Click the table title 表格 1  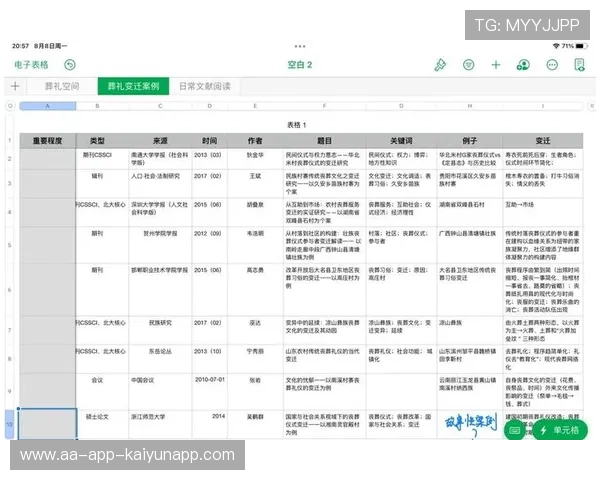297,125
